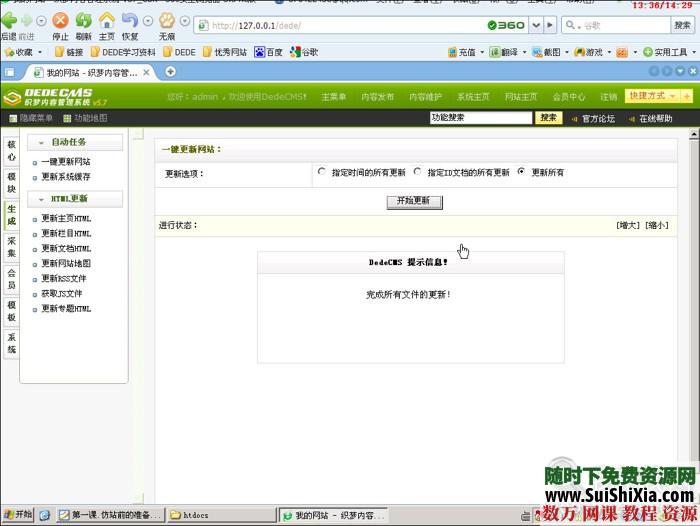Open a new browser tab

[170, 71]
